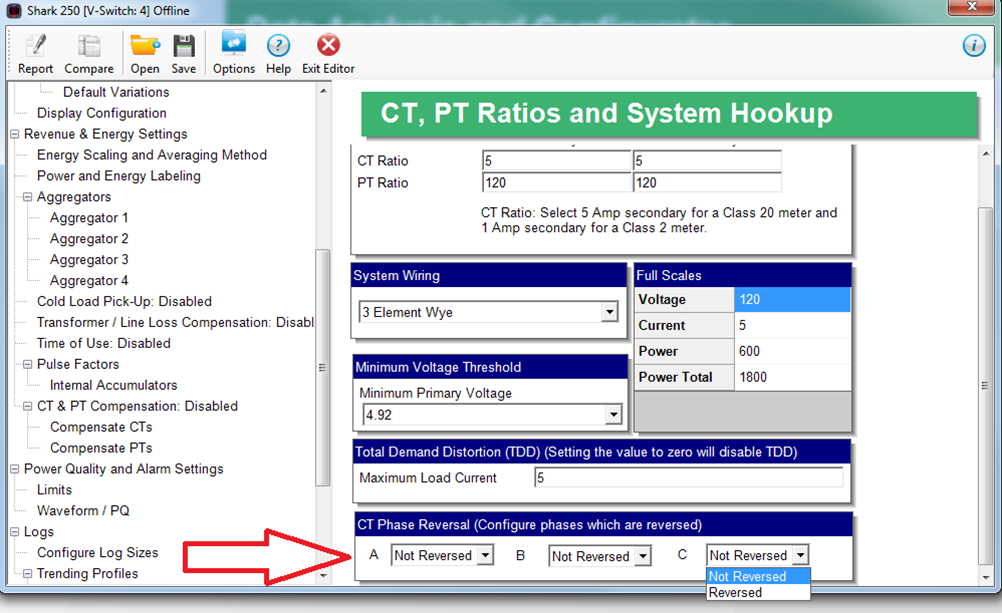Open the Options toolbar item
Image resolution: width=1002 pixels, height=613 pixels.
point(233,54)
